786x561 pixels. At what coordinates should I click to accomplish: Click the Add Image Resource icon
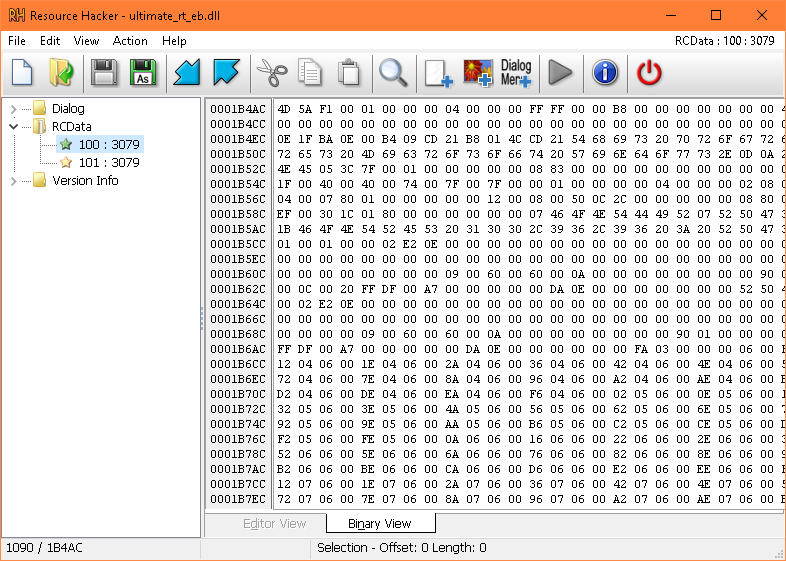[477, 72]
